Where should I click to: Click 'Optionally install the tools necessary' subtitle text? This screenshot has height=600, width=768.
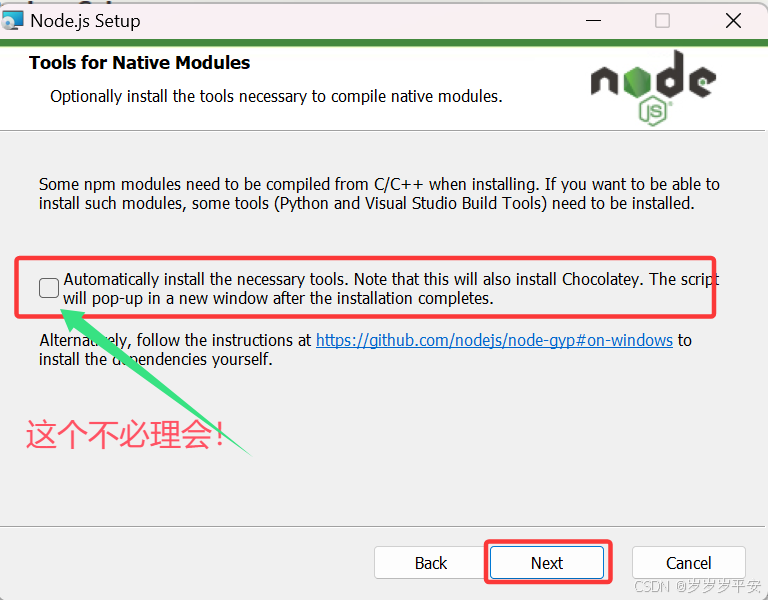(x=276, y=96)
